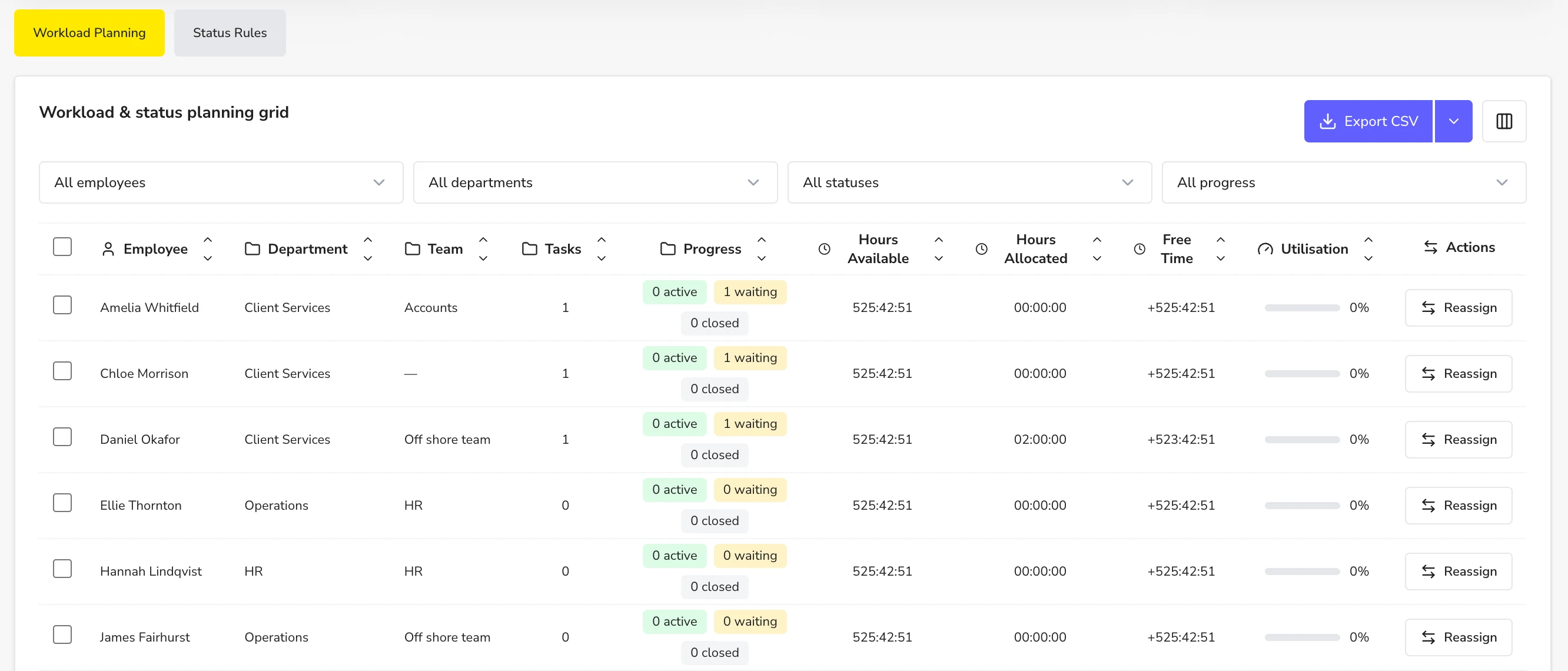The image size is (1568, 671).
Task: Switch to the Workload Planning tab
Action: click(89, 32)
